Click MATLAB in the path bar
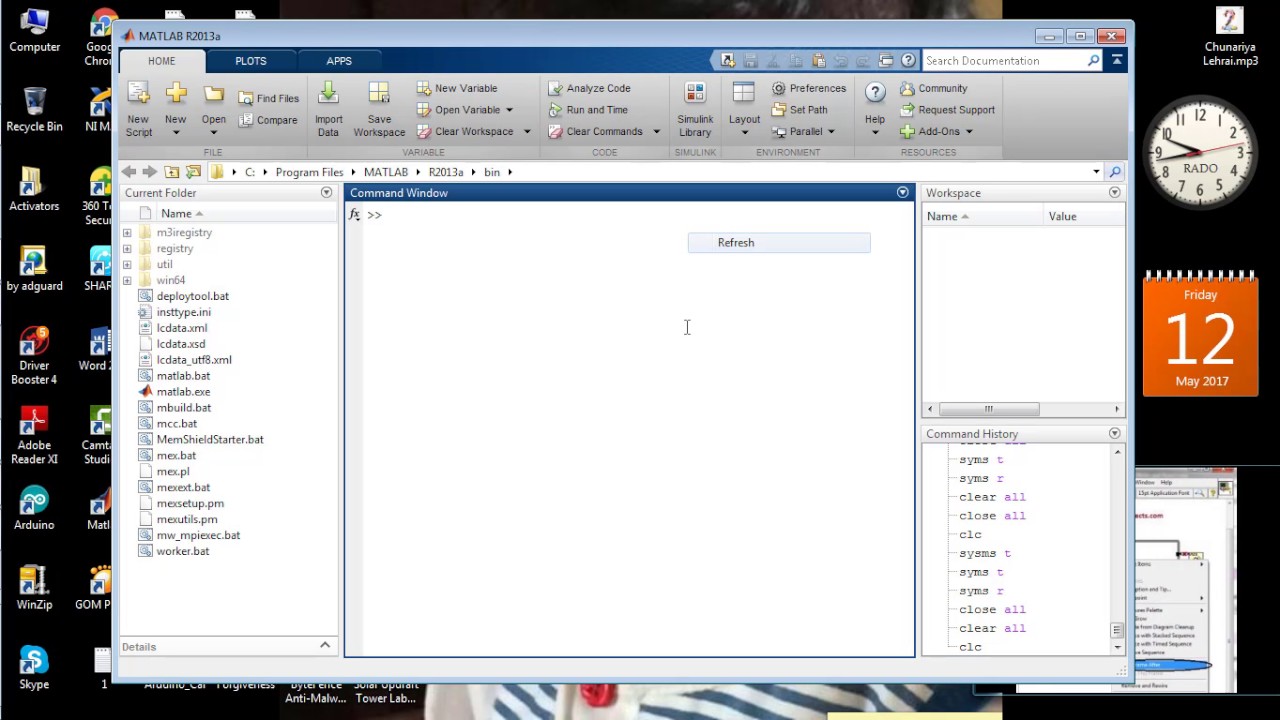The height and width of the screenshot is (720, 1280). click(x=386, y=172)
